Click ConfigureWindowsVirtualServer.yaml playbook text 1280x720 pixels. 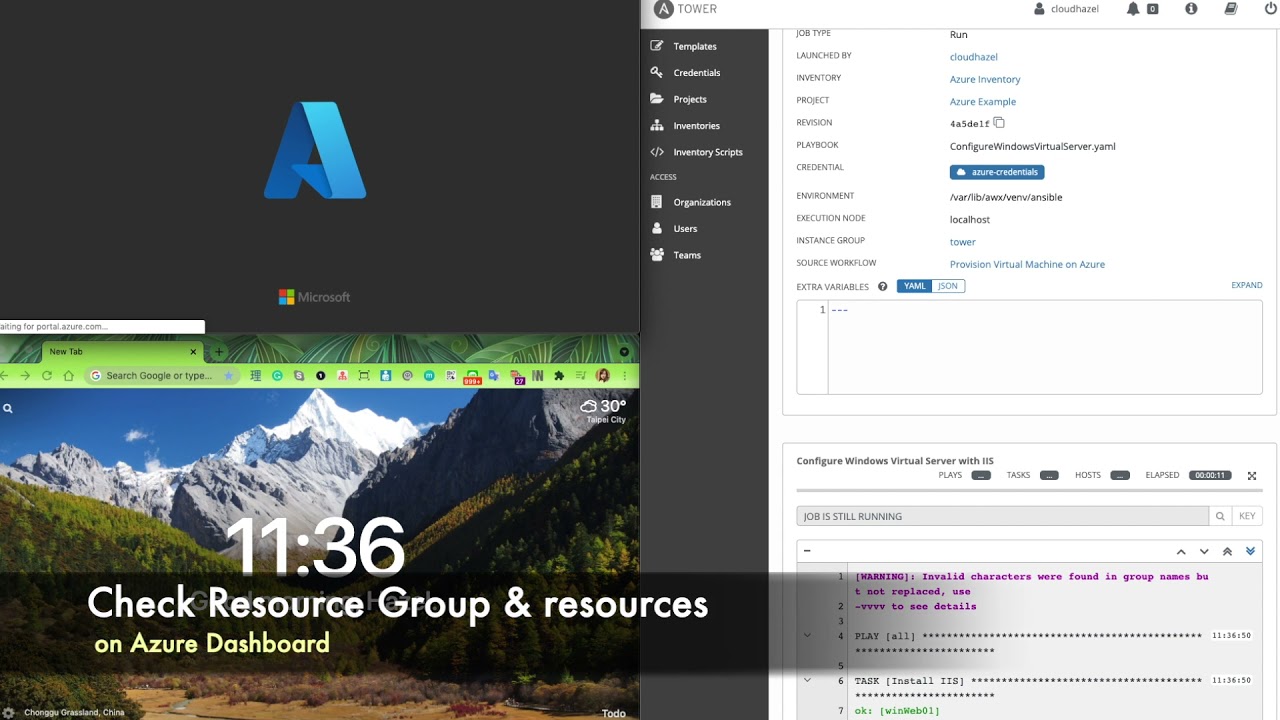pyautogui.click(x=1032, y=147)
